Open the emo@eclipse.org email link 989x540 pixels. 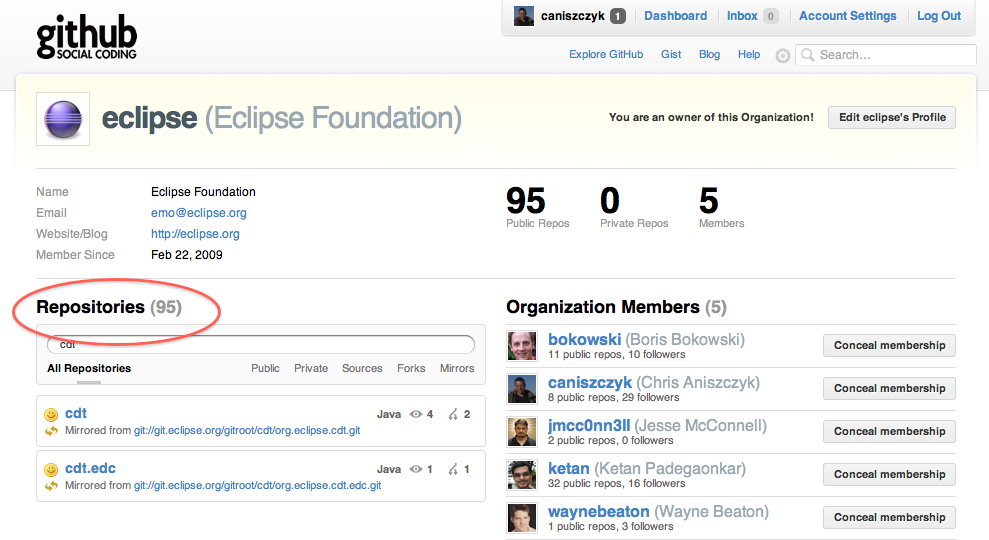(x=199, y=213)
